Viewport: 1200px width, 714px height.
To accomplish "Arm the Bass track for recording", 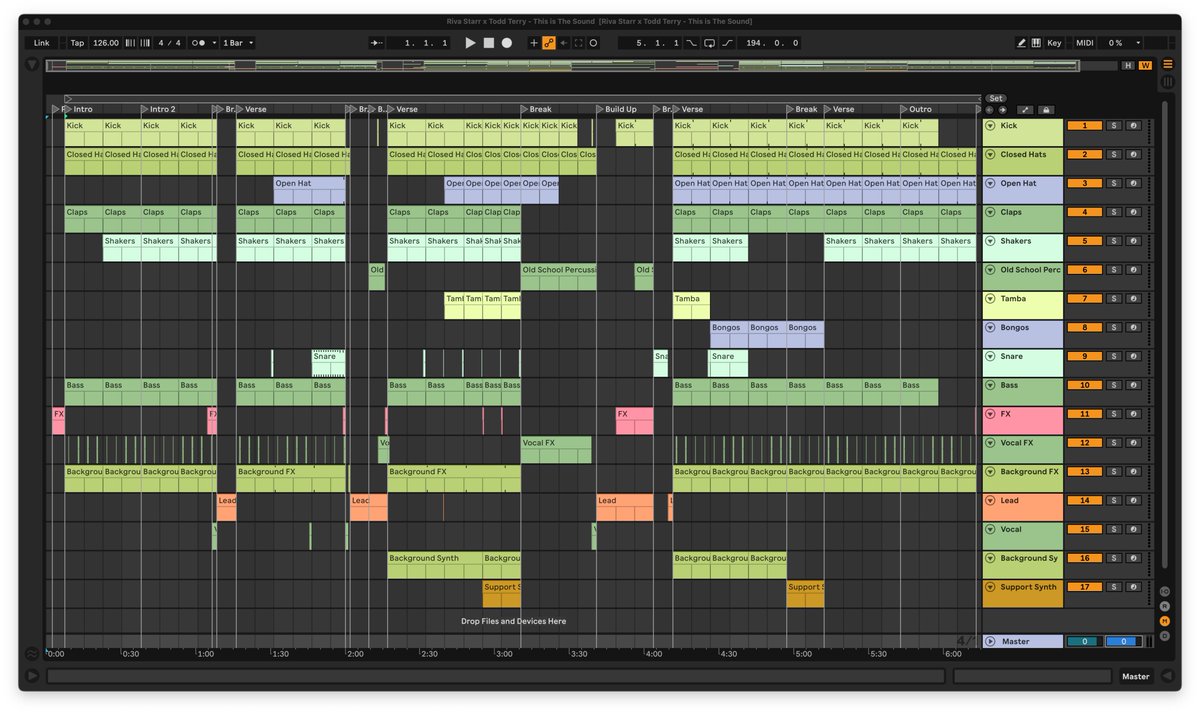I will pos(1133,385).
